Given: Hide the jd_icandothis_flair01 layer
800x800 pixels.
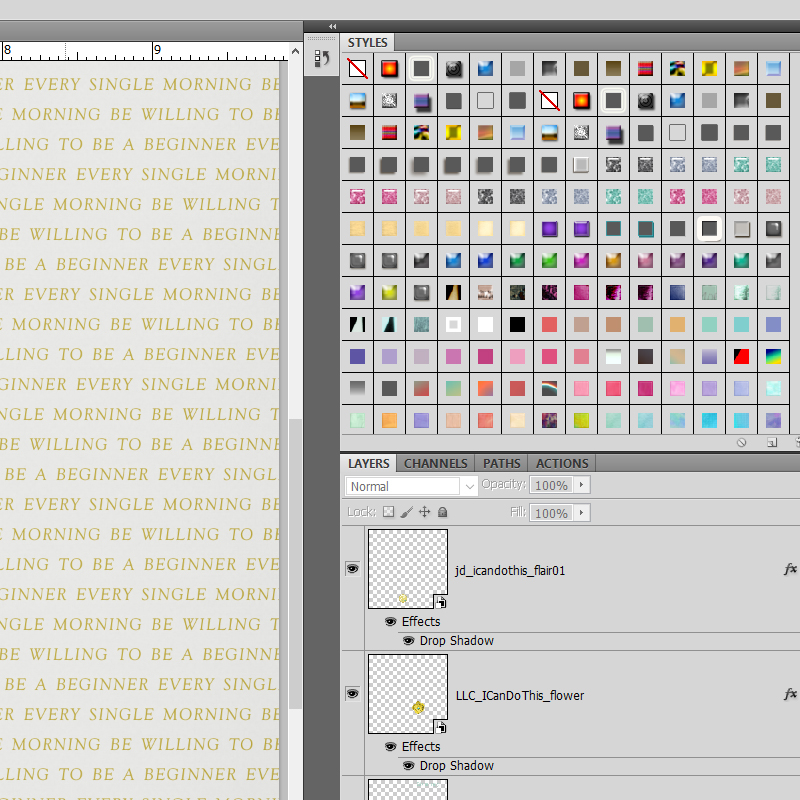Looking at the screenshot, I should click(352, 569).
